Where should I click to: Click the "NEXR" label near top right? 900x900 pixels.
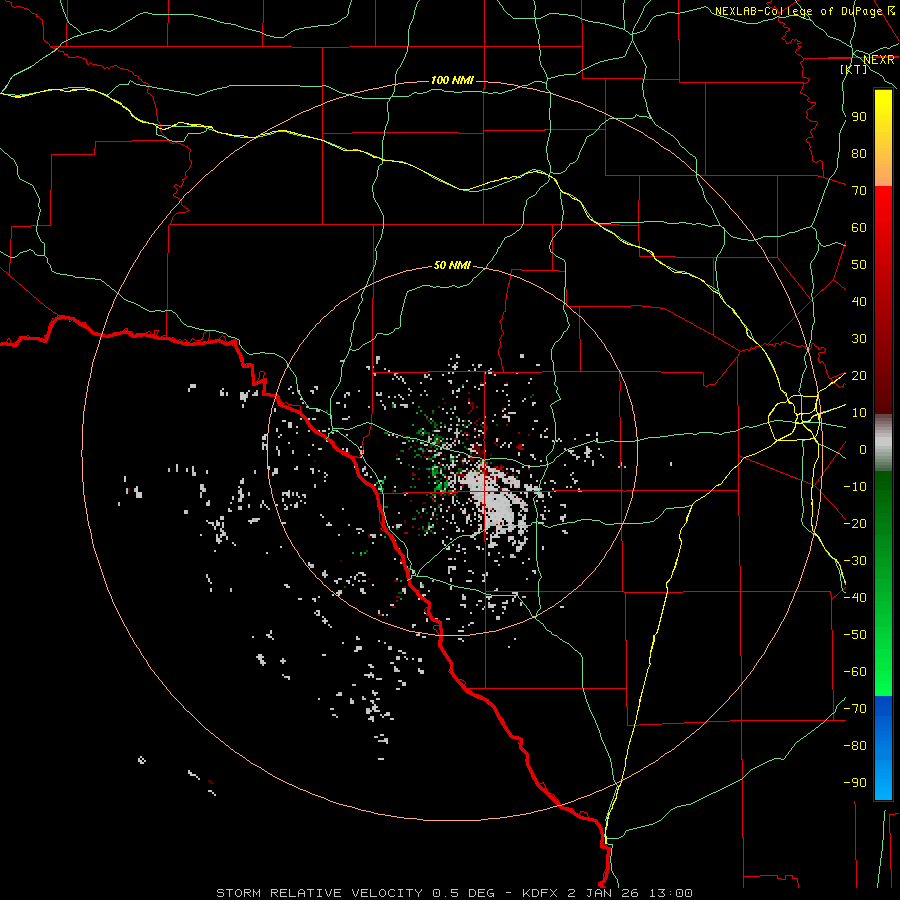pyautogui.click(x=879, y=60)
